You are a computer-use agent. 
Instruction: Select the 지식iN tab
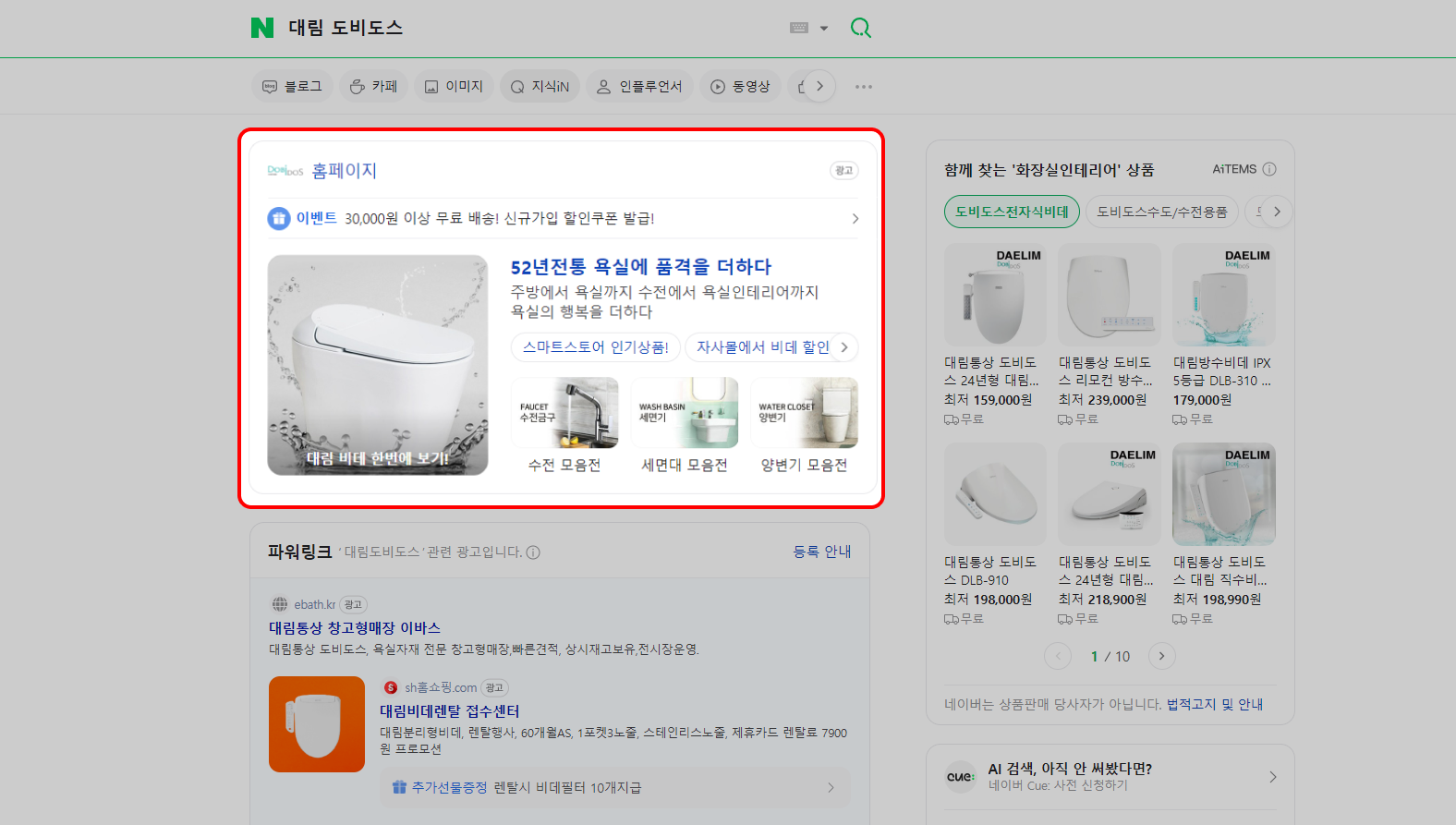click(540, 87)
